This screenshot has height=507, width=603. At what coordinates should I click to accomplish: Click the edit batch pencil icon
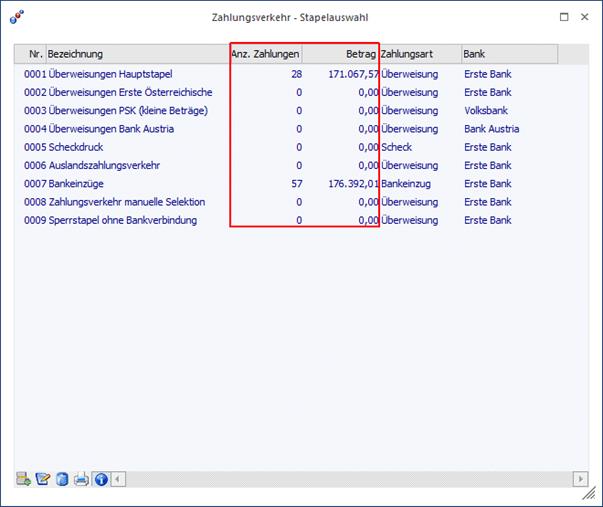(x=42, y=479)
